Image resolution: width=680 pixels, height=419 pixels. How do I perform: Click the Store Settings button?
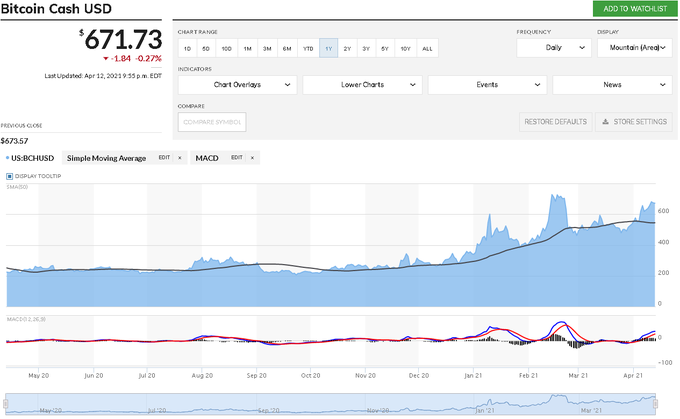[634, 122]
